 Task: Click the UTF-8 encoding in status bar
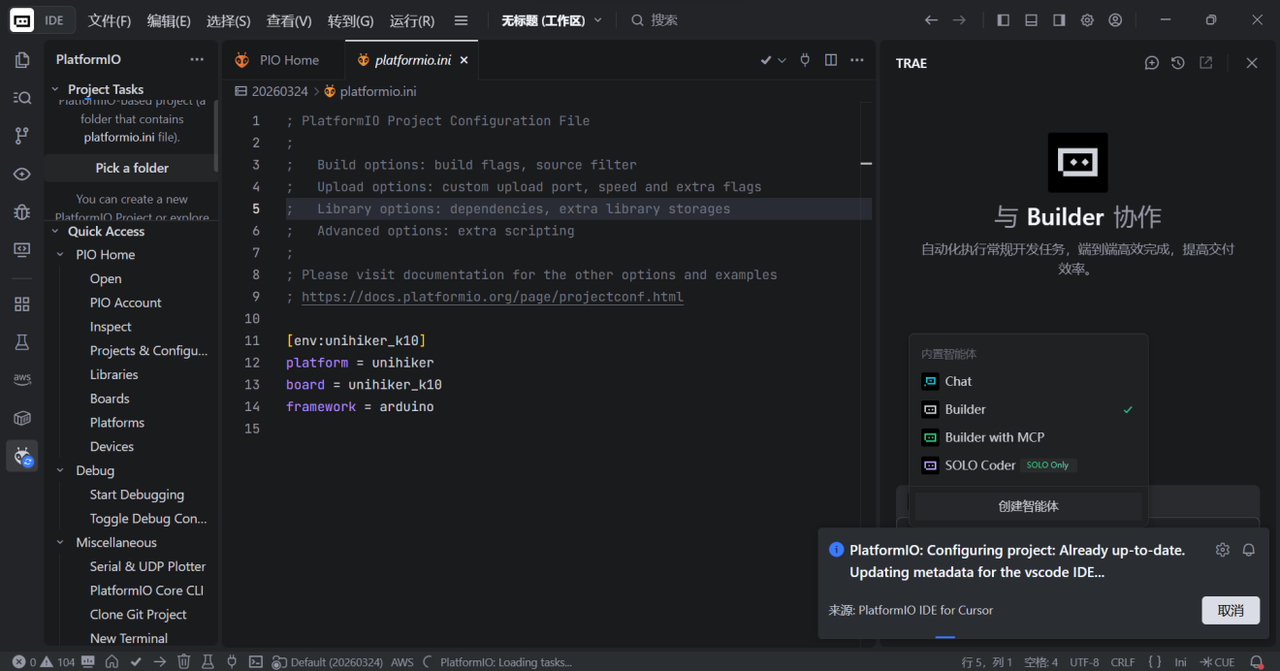[x=1084, y=662]
